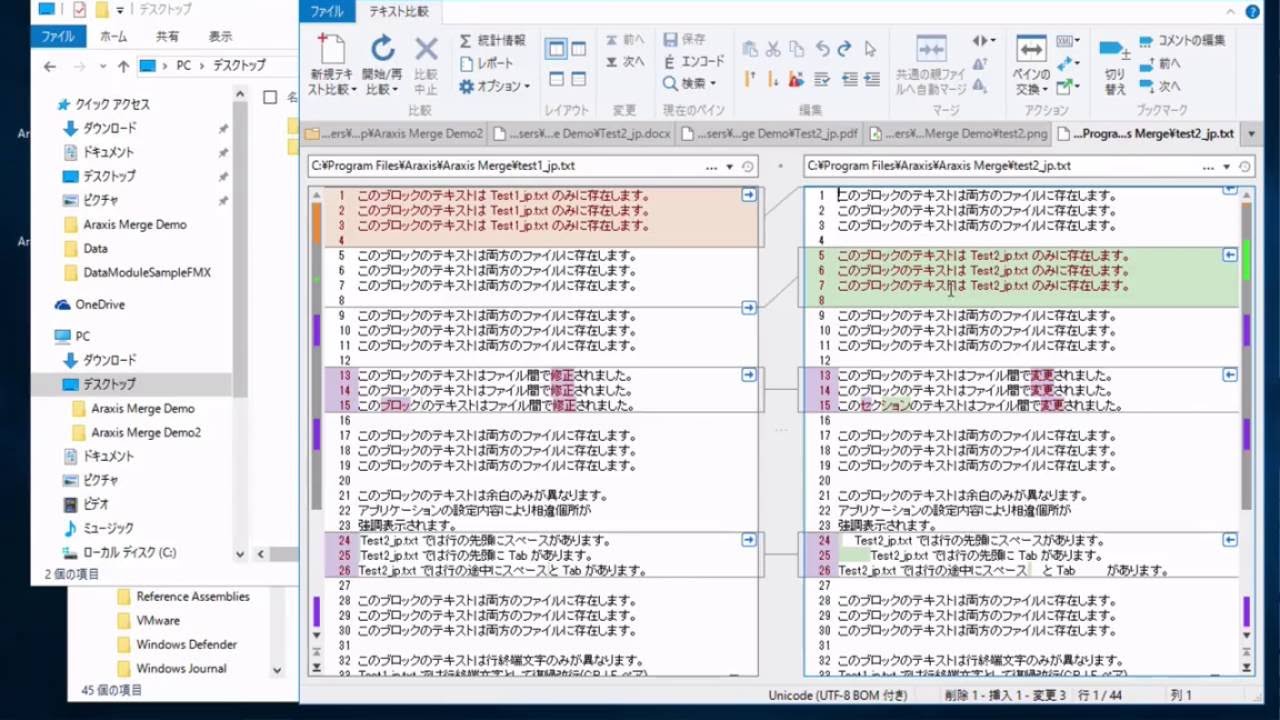Open the 新規テキスト比較 new comparison button

tap(331, 65)
